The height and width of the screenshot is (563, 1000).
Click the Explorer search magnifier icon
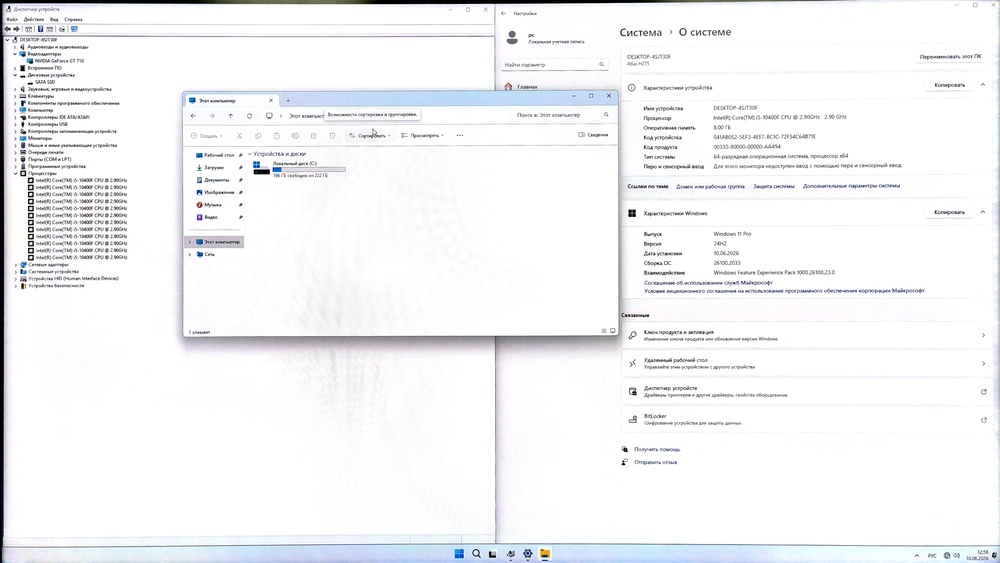pyautogui.click(x=606, y=115)
